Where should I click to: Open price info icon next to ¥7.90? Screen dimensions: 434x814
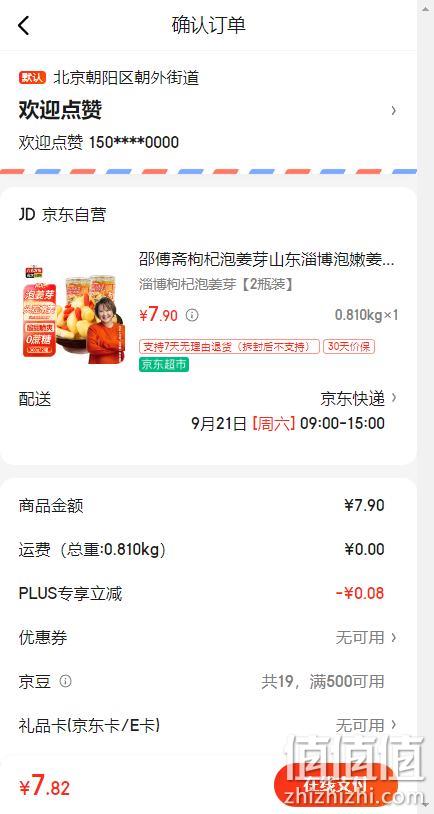pyautogui.click(x=192, y=315)
